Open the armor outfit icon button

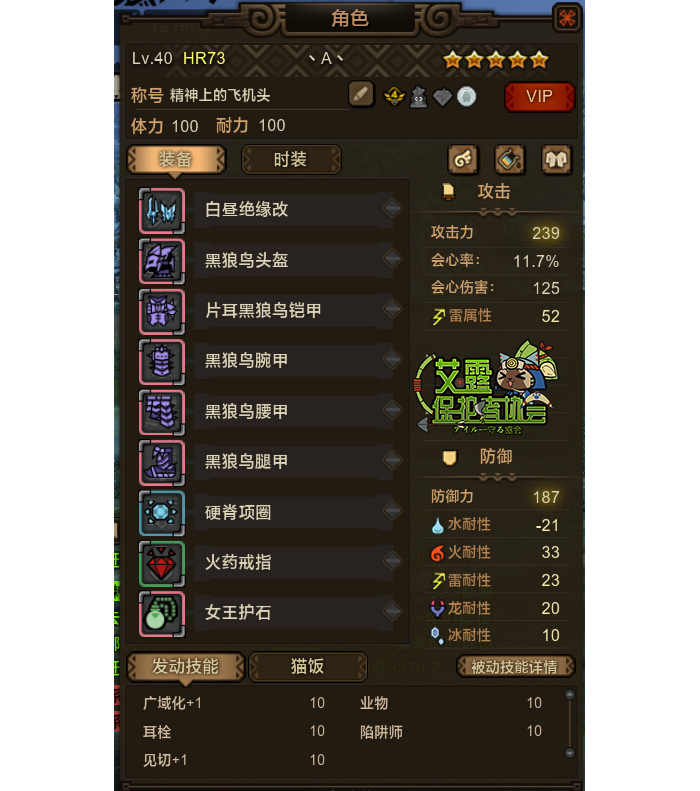[x=556, y=159]
